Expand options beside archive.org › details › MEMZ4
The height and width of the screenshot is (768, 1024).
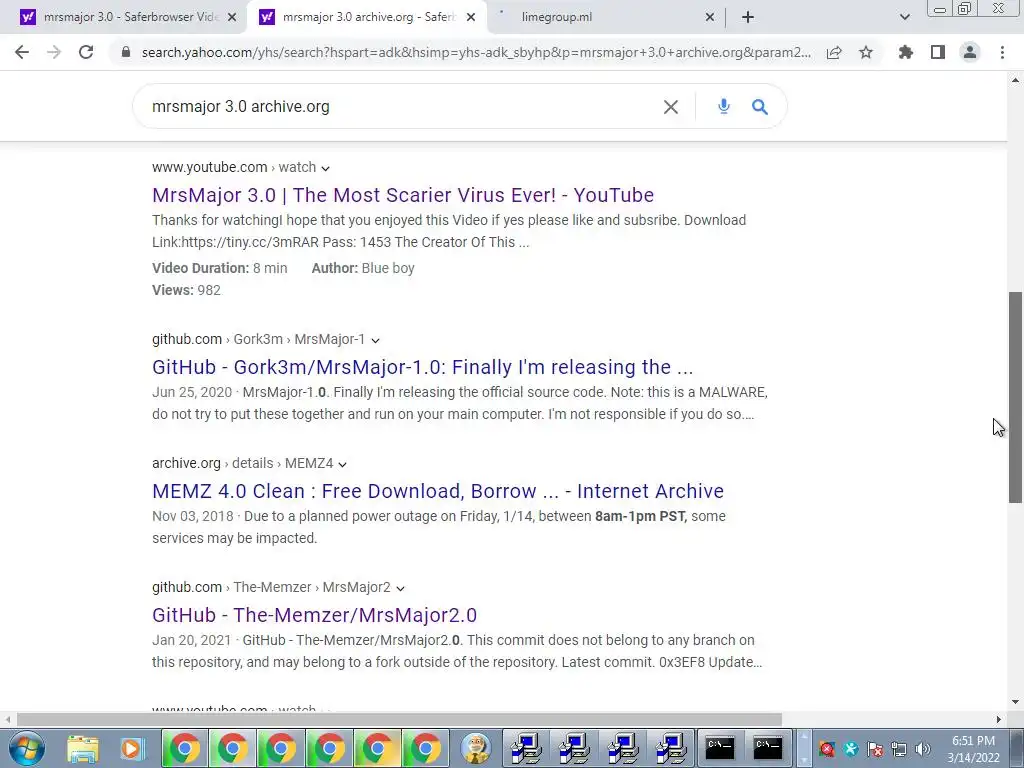click(x=342, y=464)
